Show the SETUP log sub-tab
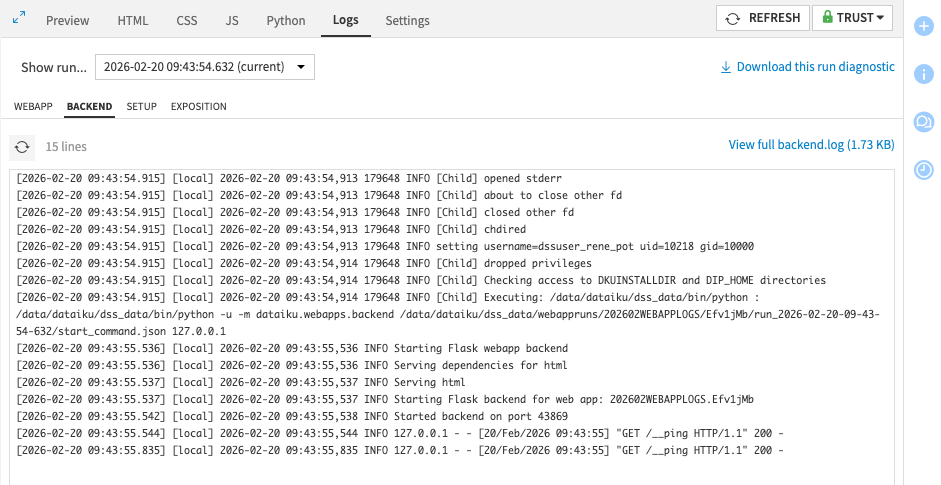Screen dimensions: 941x485 [x=141, y=106]
